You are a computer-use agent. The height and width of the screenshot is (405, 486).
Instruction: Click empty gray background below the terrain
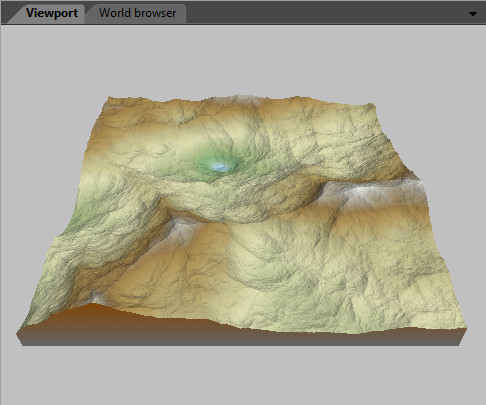click(243, 375)
